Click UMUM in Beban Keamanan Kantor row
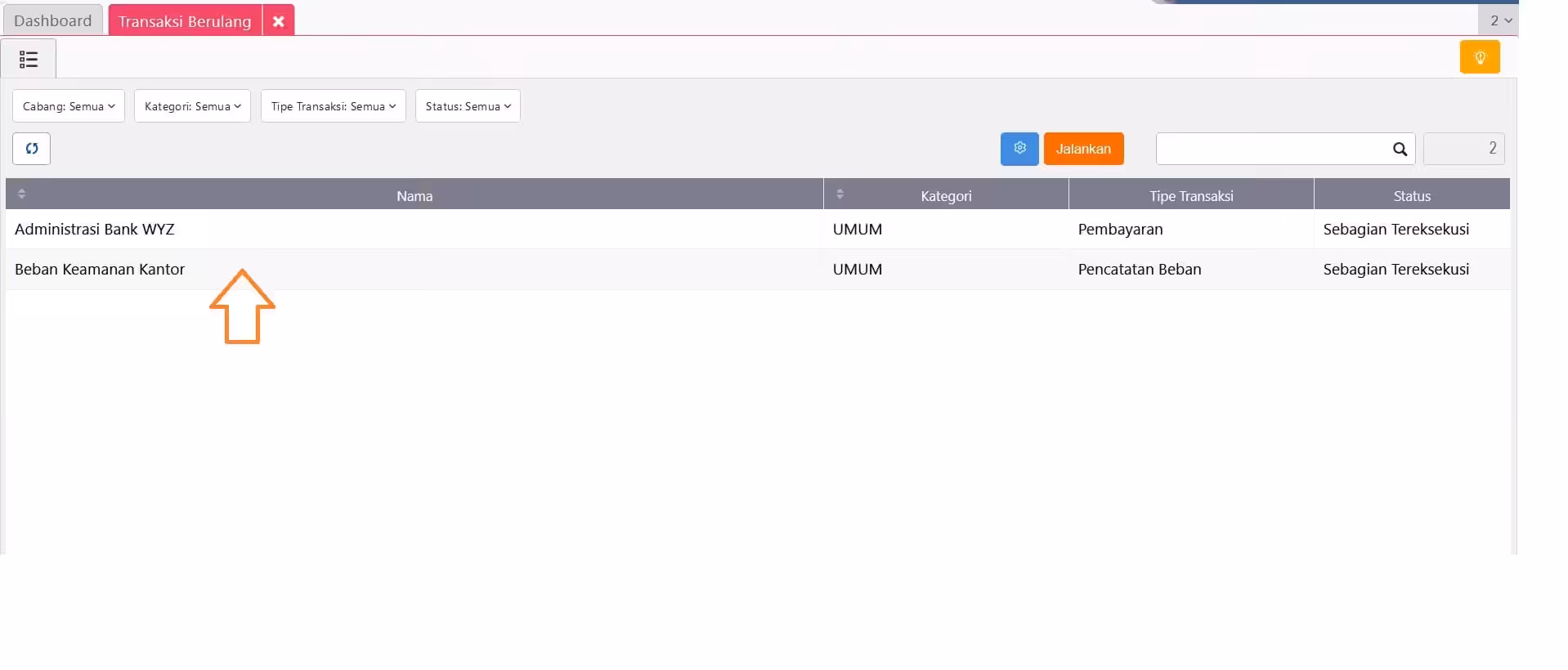The height and width of the screenshot is (670, 1568). click(858, 270)
